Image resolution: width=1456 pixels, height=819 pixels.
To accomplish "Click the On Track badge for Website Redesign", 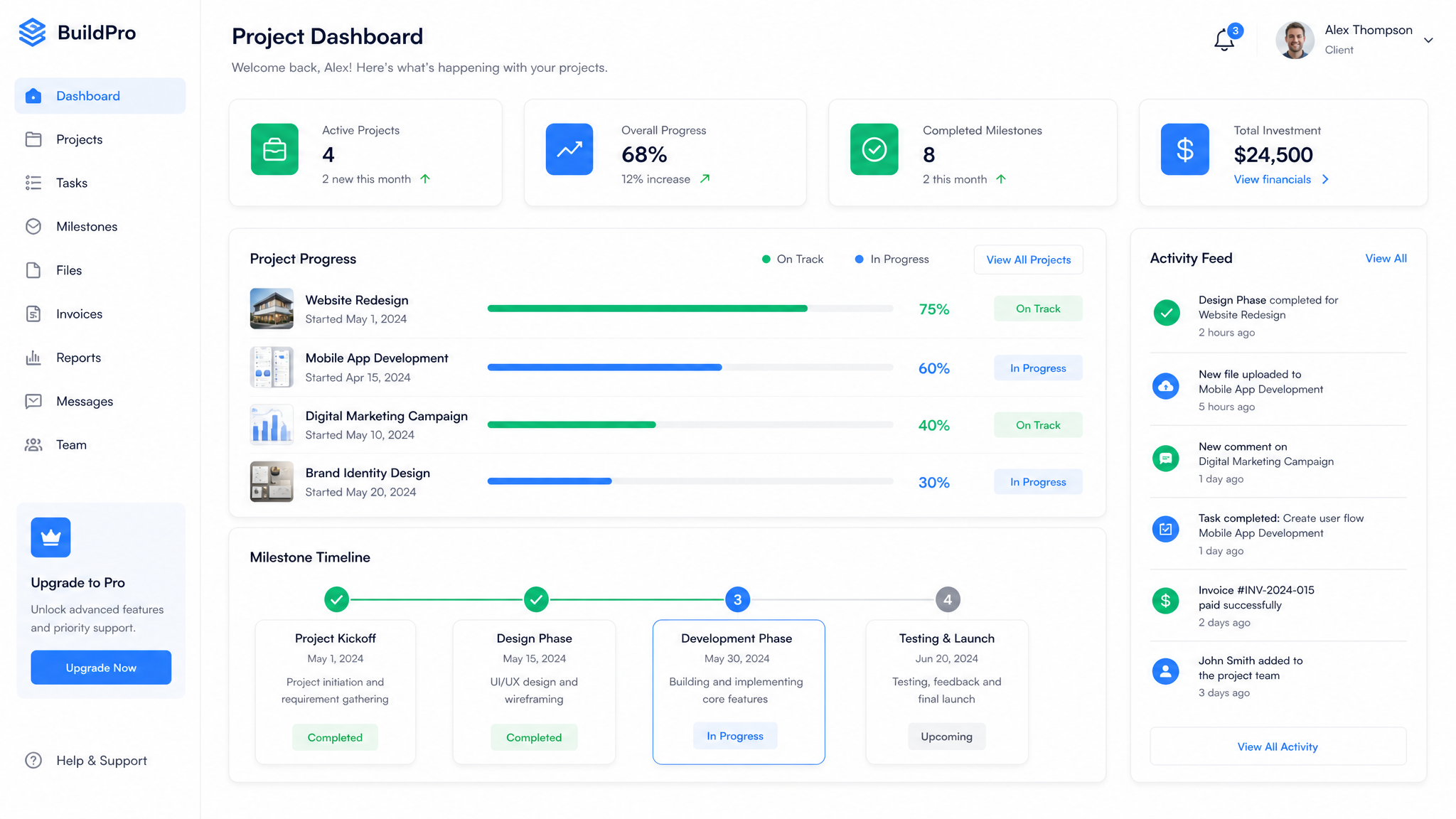I will click(x=1038, y=309).
